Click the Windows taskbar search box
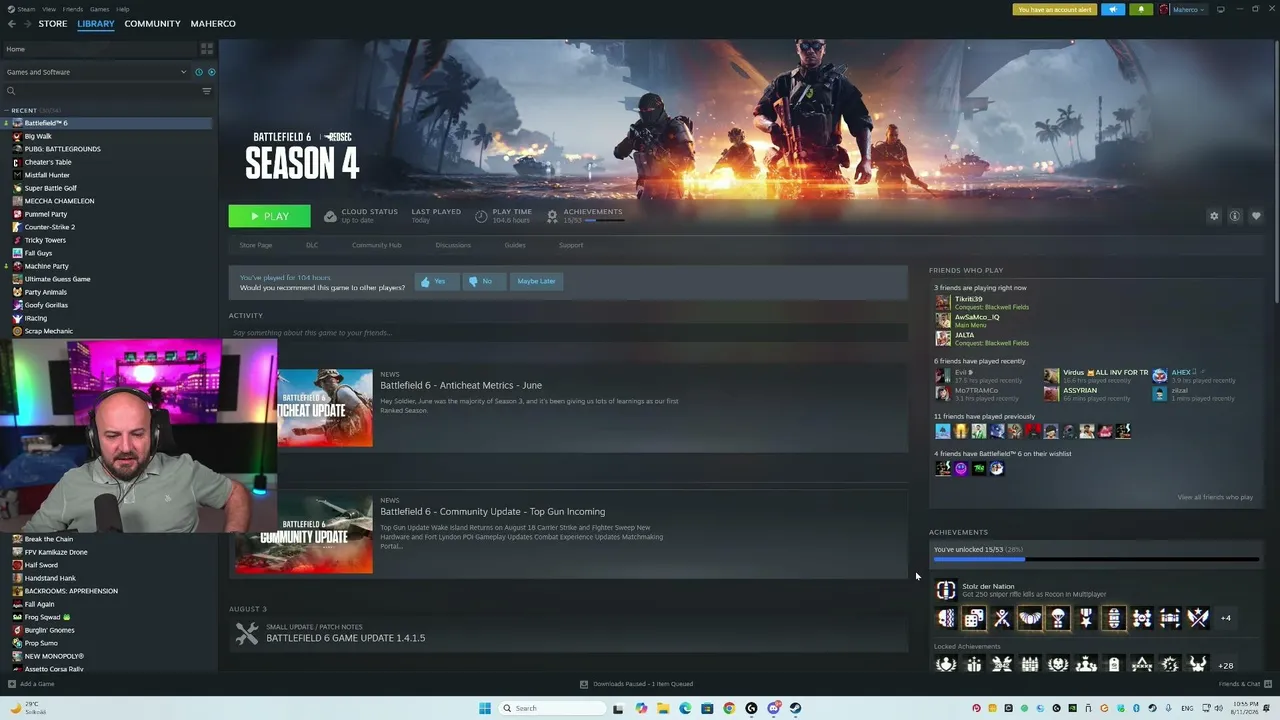 pyautogui.click(x=552, y=708)
